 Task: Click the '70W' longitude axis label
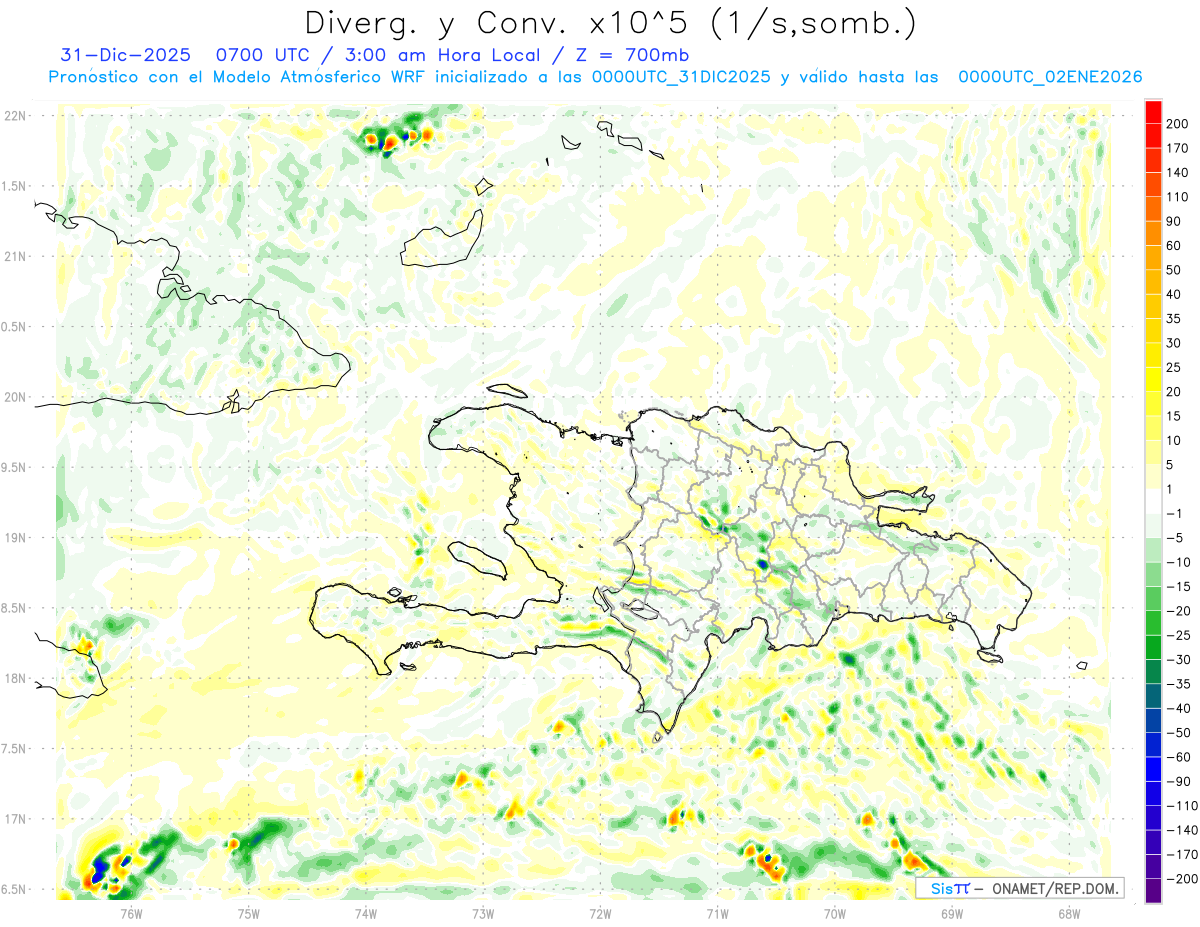click(x=835, y=912)
